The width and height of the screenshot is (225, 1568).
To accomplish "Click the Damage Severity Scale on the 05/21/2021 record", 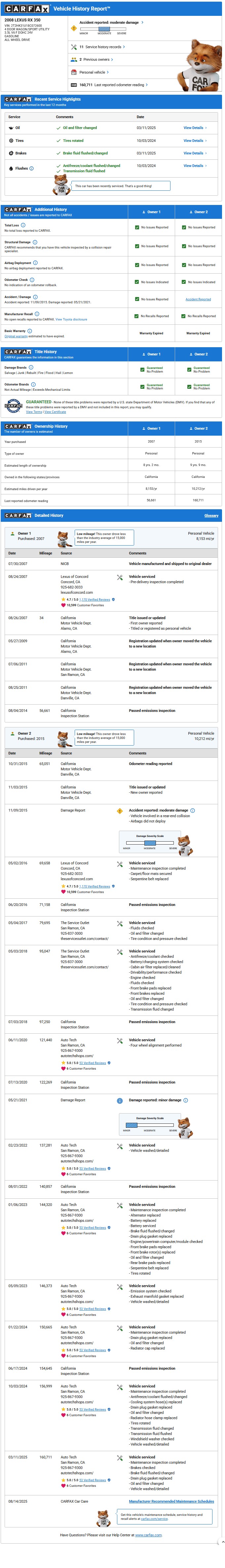I will click(x=150, y=1125).
